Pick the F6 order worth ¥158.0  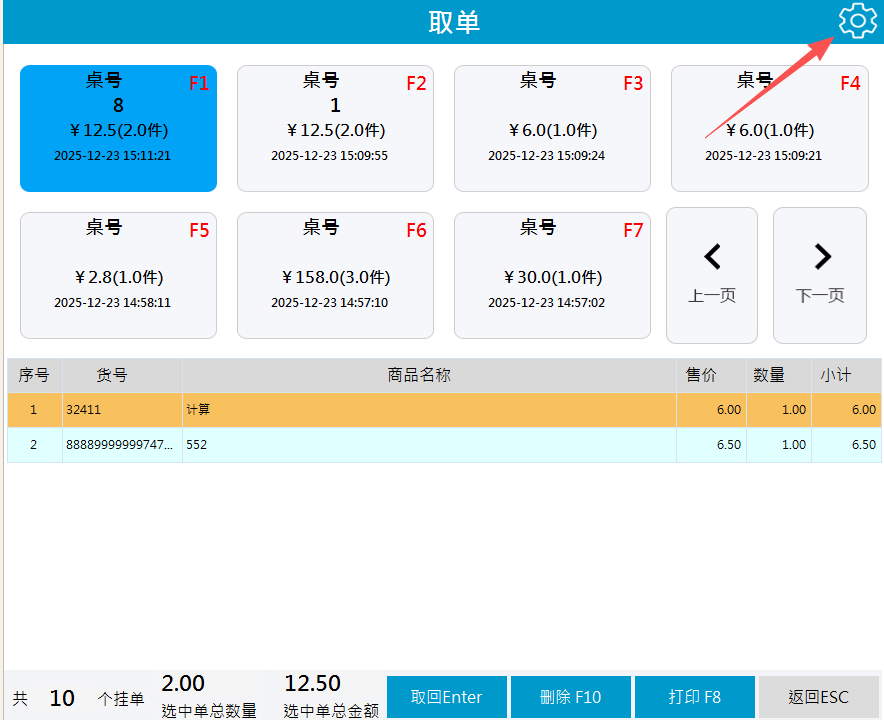tap(335, 276)
